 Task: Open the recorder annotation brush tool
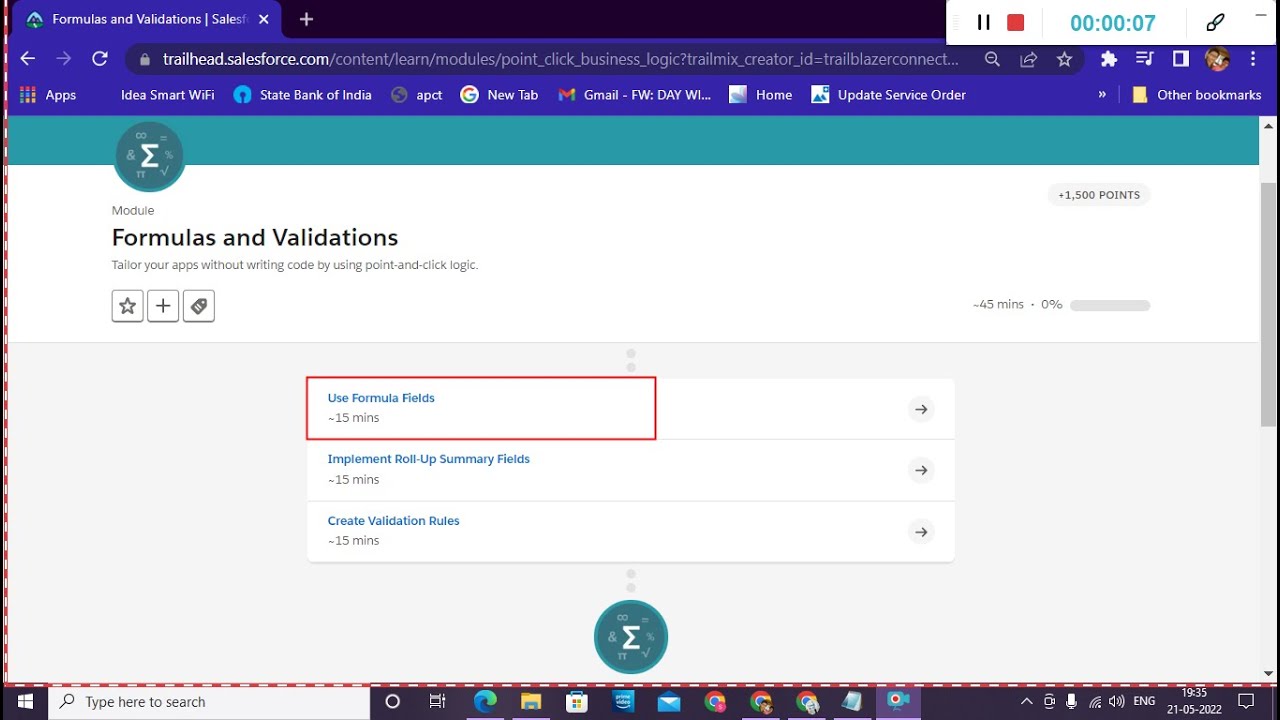pyautogui.click(x=1215, y=22)
